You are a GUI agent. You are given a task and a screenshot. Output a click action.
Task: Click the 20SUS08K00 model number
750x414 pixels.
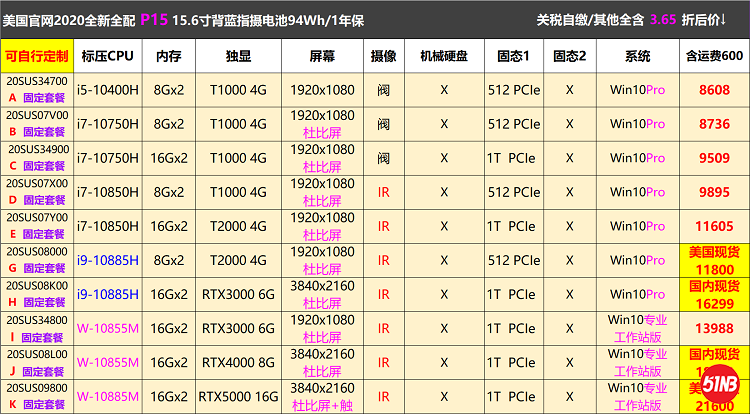click(37, 286)
